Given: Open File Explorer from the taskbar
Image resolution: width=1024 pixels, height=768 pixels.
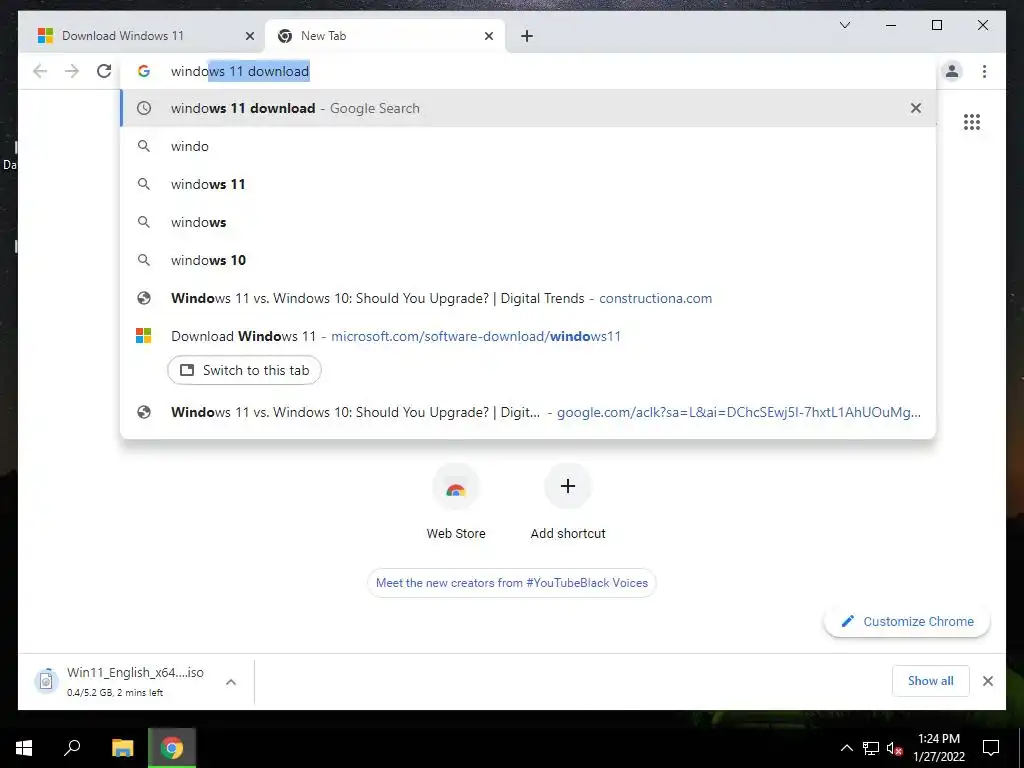Looking at the screenshot, I should 122,748.
